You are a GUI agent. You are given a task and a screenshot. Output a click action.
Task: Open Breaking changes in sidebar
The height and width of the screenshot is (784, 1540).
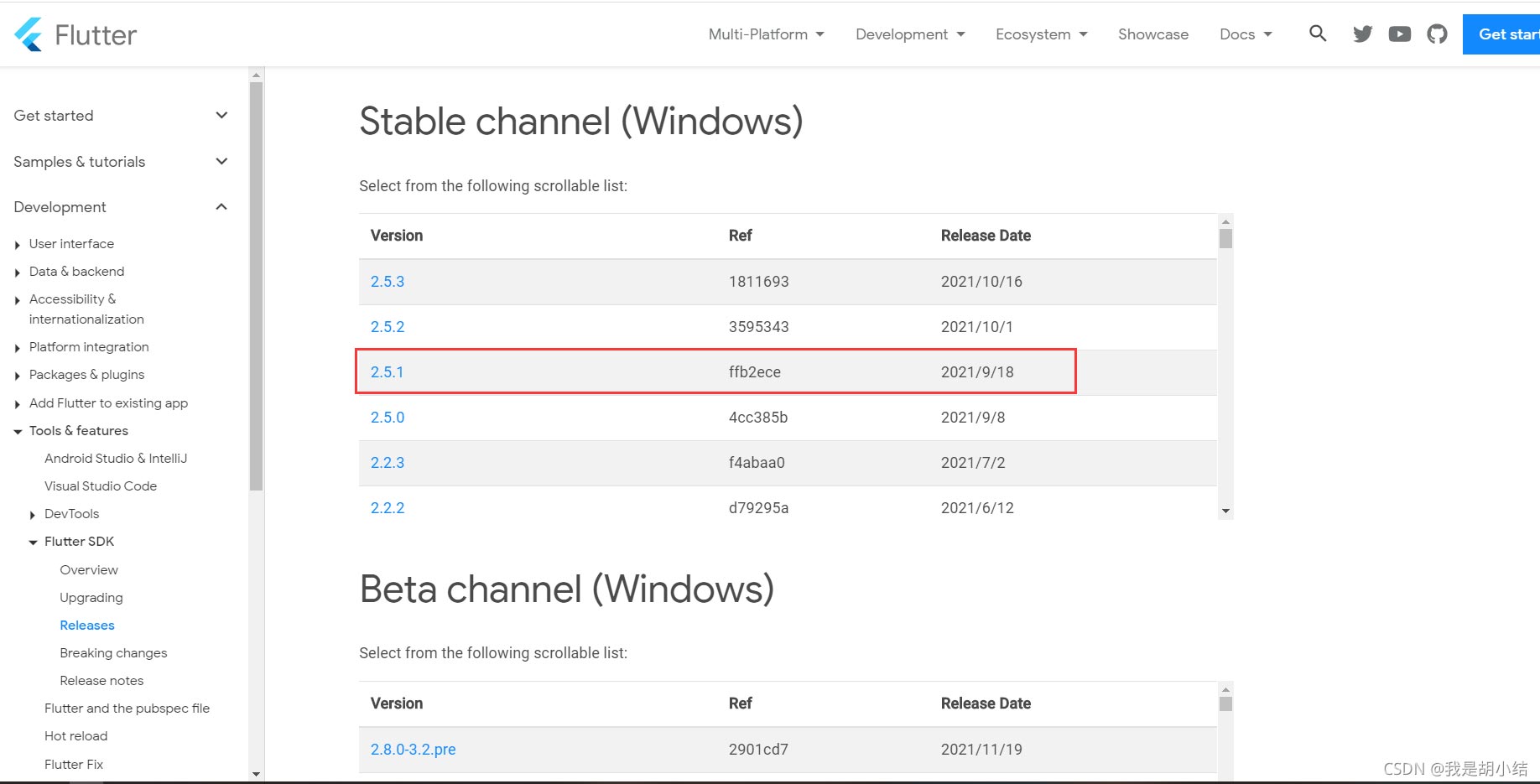(113, 653)
